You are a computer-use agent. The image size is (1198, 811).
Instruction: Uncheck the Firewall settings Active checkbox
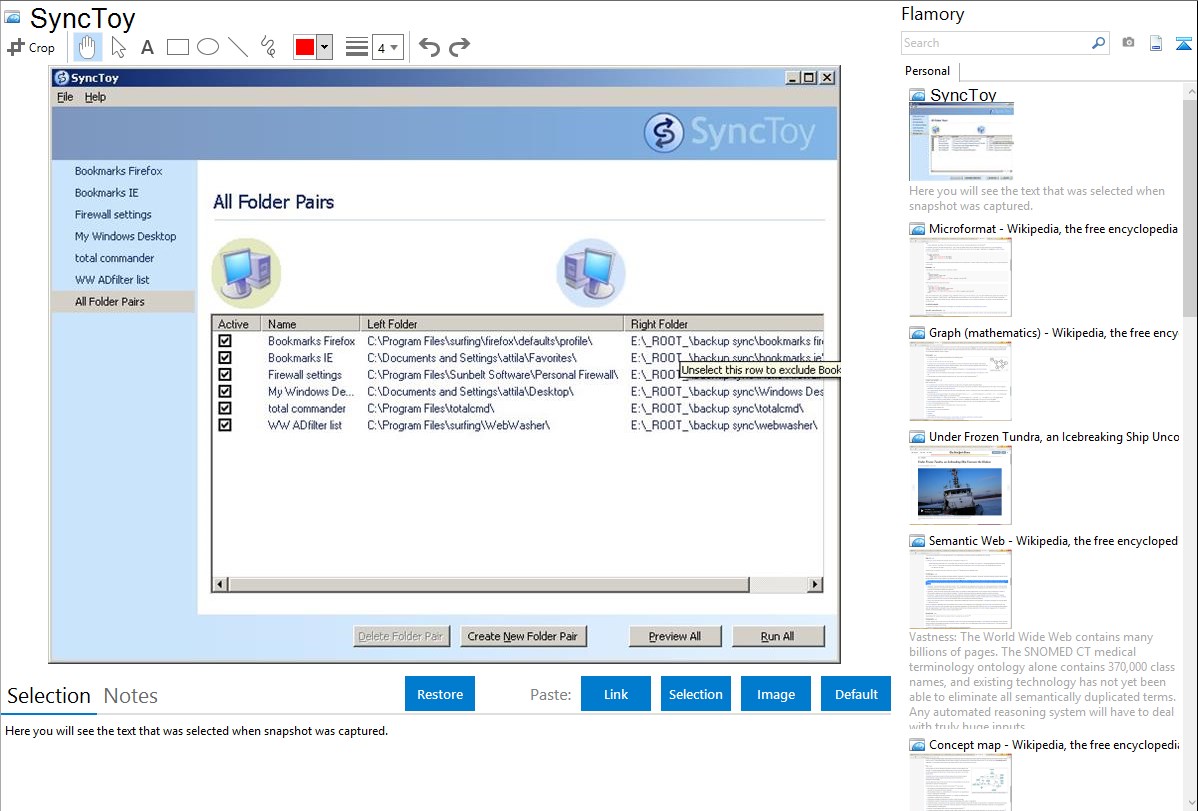click(x=225, y=375)
